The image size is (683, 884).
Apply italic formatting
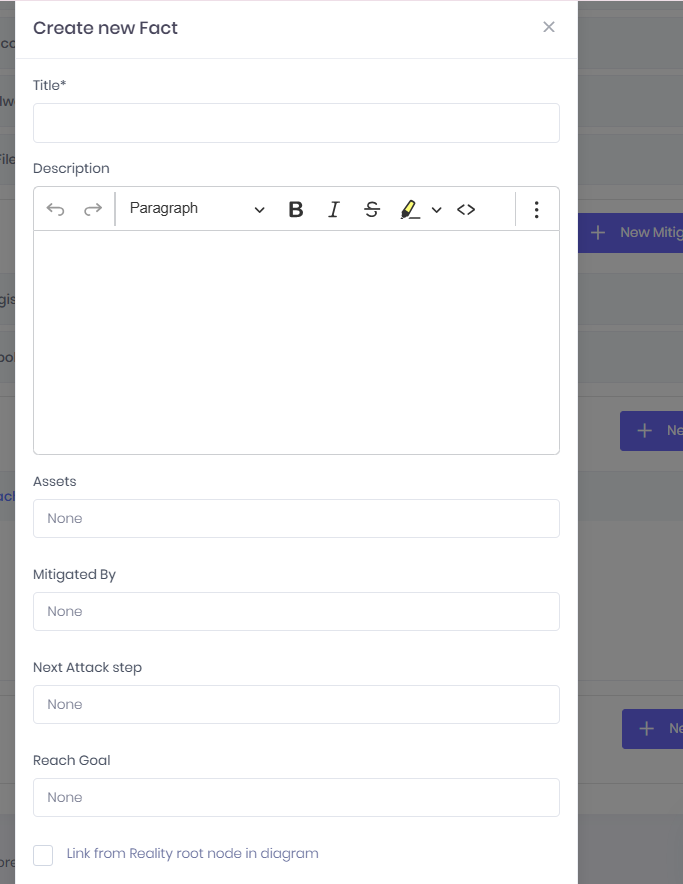(x=334, y=210)
